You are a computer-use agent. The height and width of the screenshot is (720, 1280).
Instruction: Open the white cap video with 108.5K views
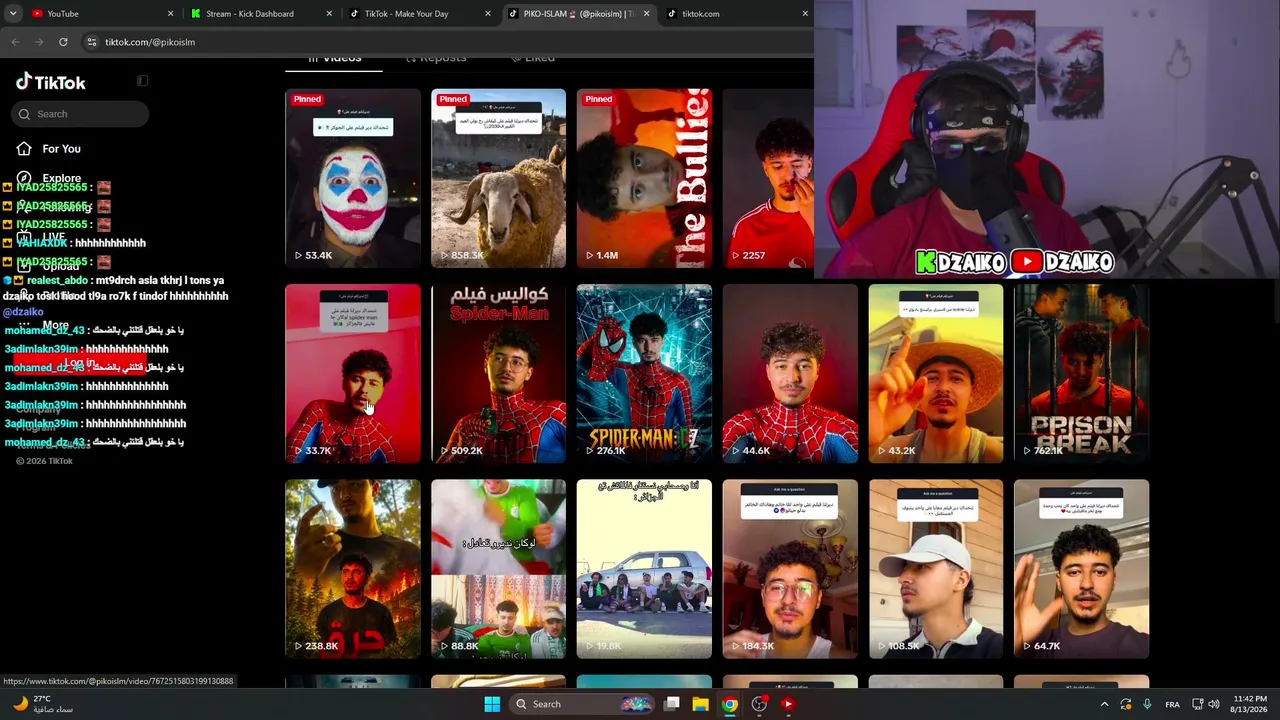tap(936, 569)
